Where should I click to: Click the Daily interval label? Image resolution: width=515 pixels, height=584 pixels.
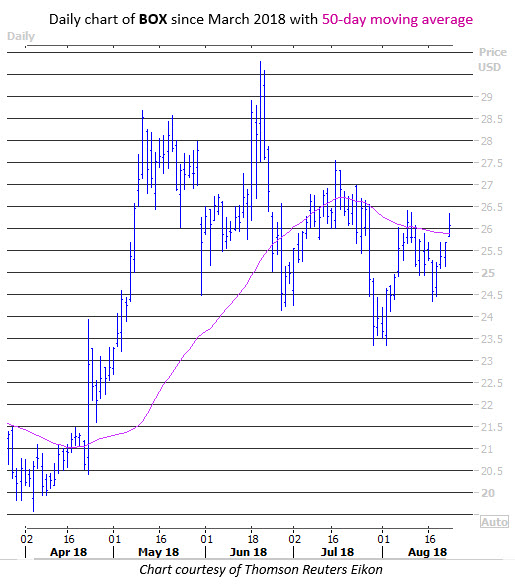pos(21,36)
